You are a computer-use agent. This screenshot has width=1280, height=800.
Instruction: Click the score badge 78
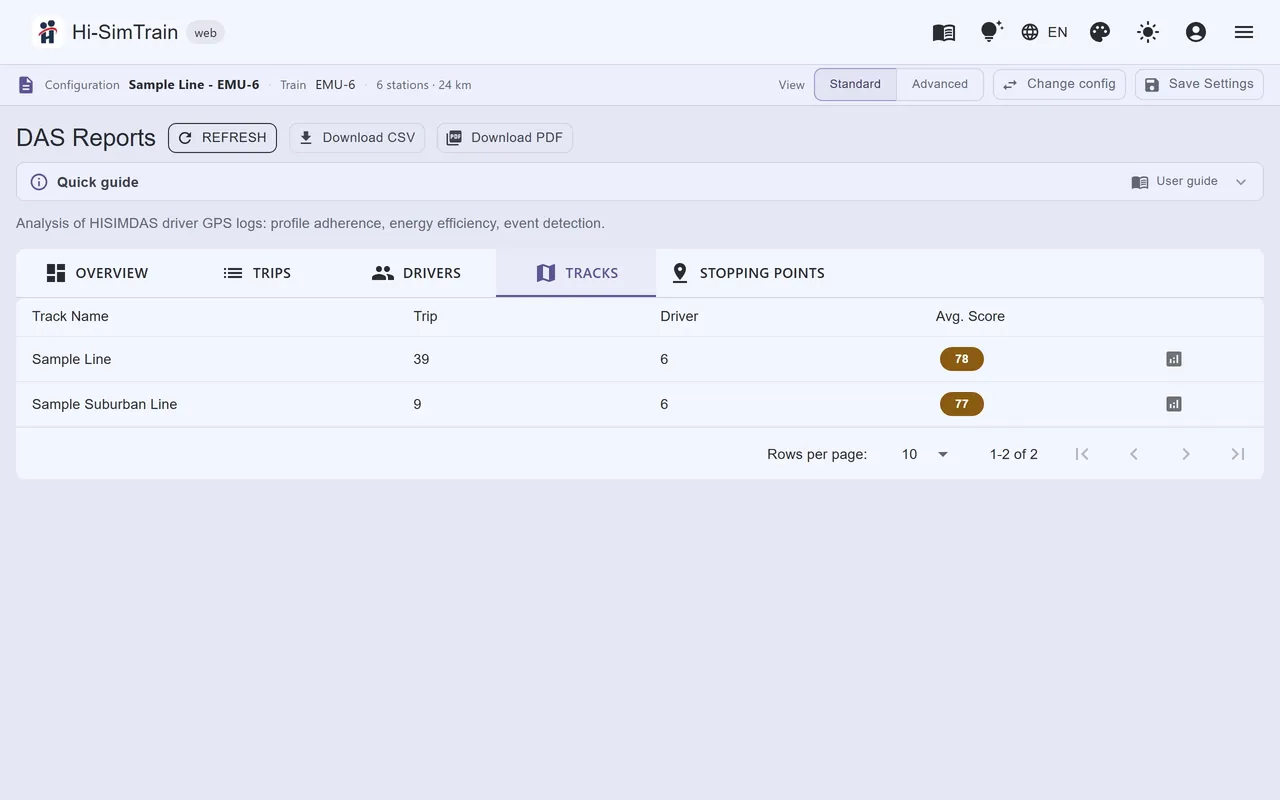point(962,359)
